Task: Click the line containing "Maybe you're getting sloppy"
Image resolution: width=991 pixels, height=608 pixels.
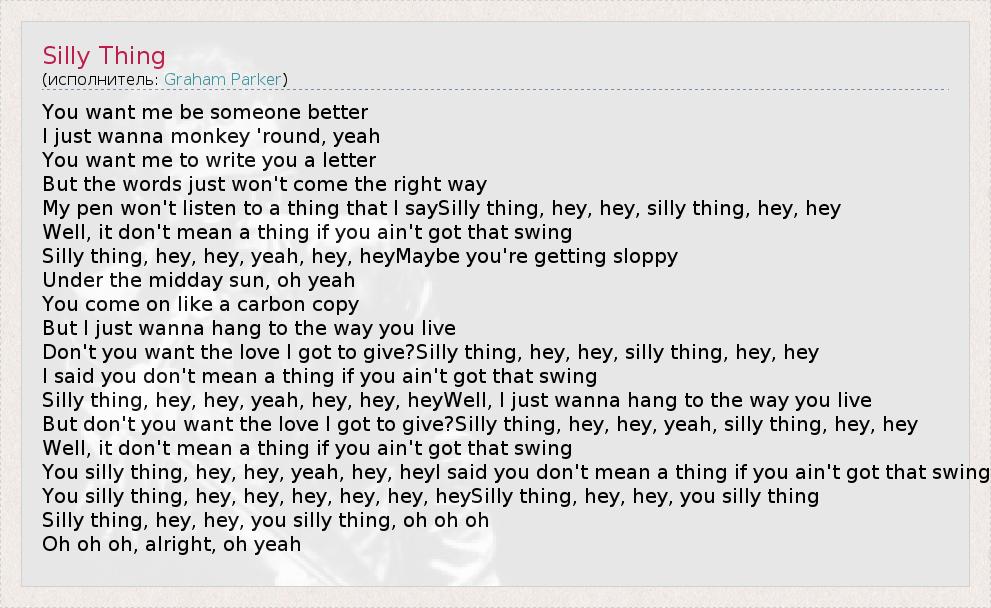Action: pos(360,256)
